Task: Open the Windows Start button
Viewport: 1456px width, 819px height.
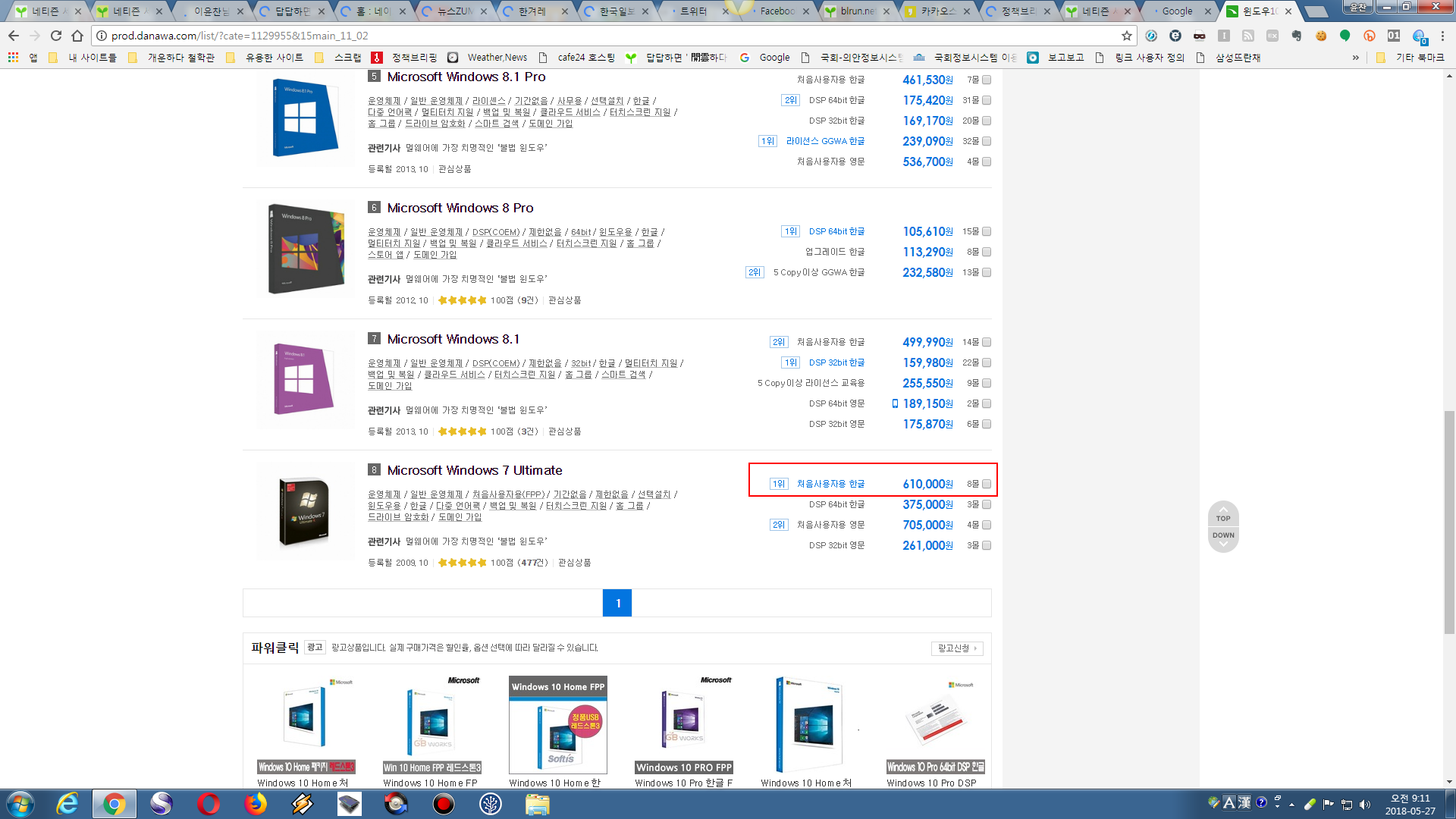Action: pos(20,804)
